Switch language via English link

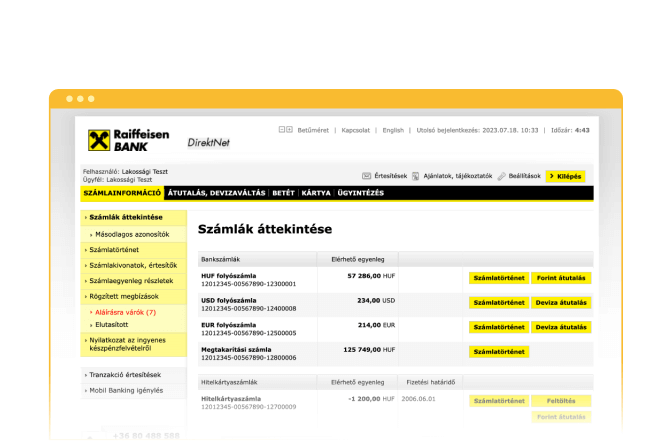[x=393, y=130]
